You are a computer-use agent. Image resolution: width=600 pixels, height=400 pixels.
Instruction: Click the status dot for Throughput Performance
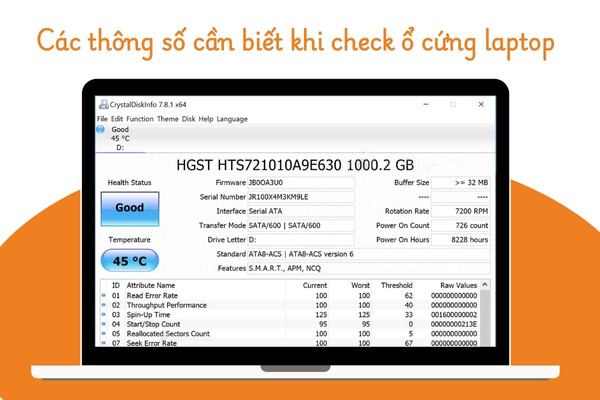coord(103,305)
